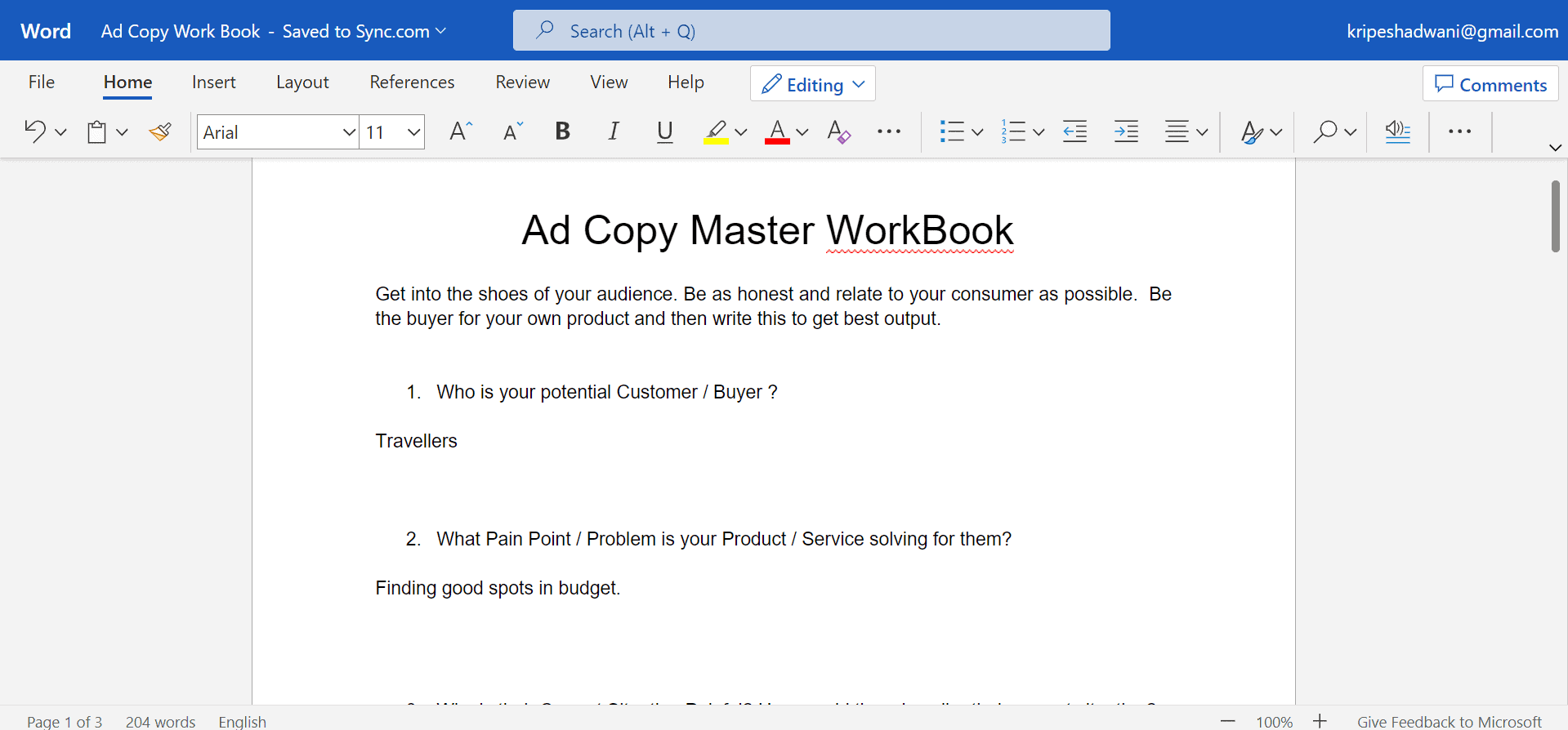The image size is (1568, 730).
Task: Click Give Feedback to Microsoft link
Action: pos(1449,721)
